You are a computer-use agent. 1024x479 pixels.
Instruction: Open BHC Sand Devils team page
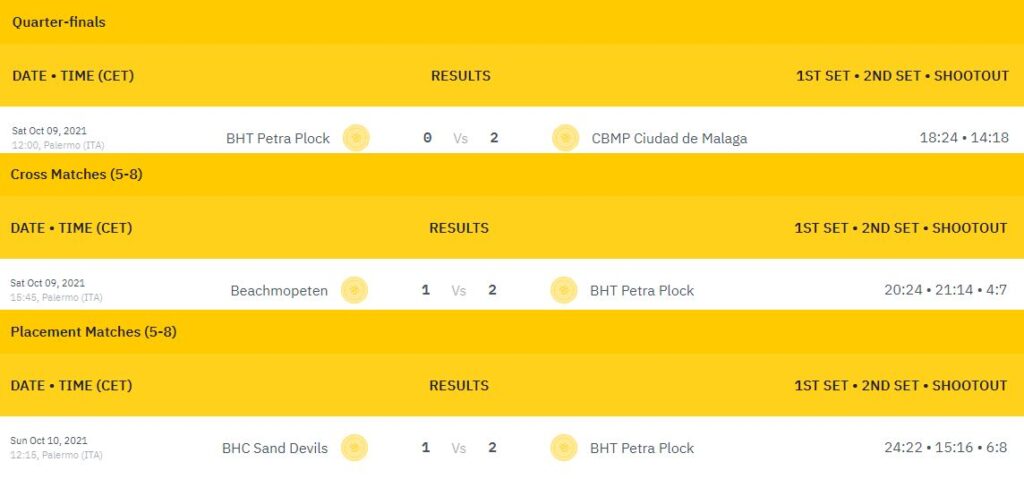click(x=275, y=448)
